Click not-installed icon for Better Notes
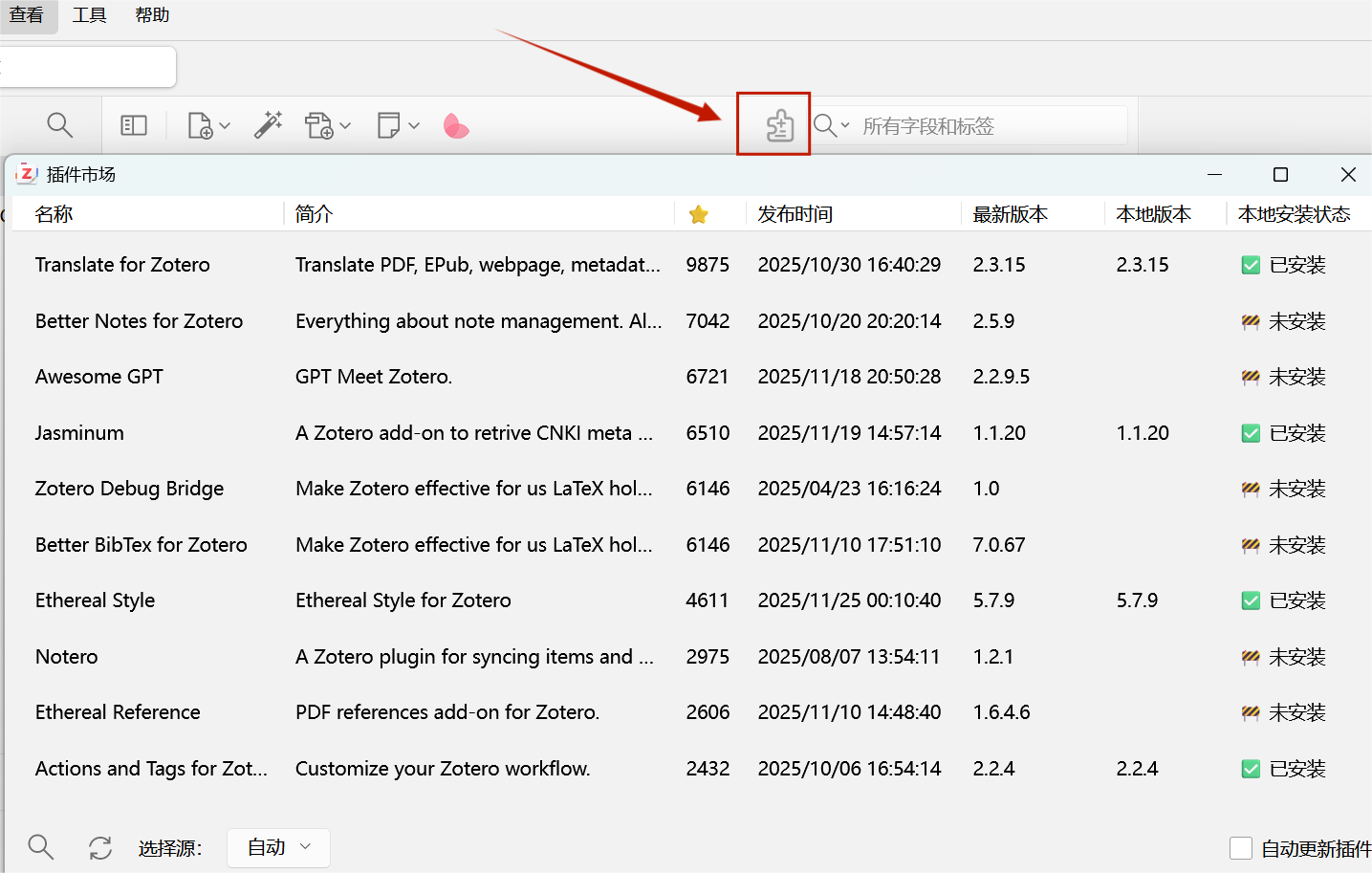The height and width of the screenshot is (873, 1372). point(1251,321)
